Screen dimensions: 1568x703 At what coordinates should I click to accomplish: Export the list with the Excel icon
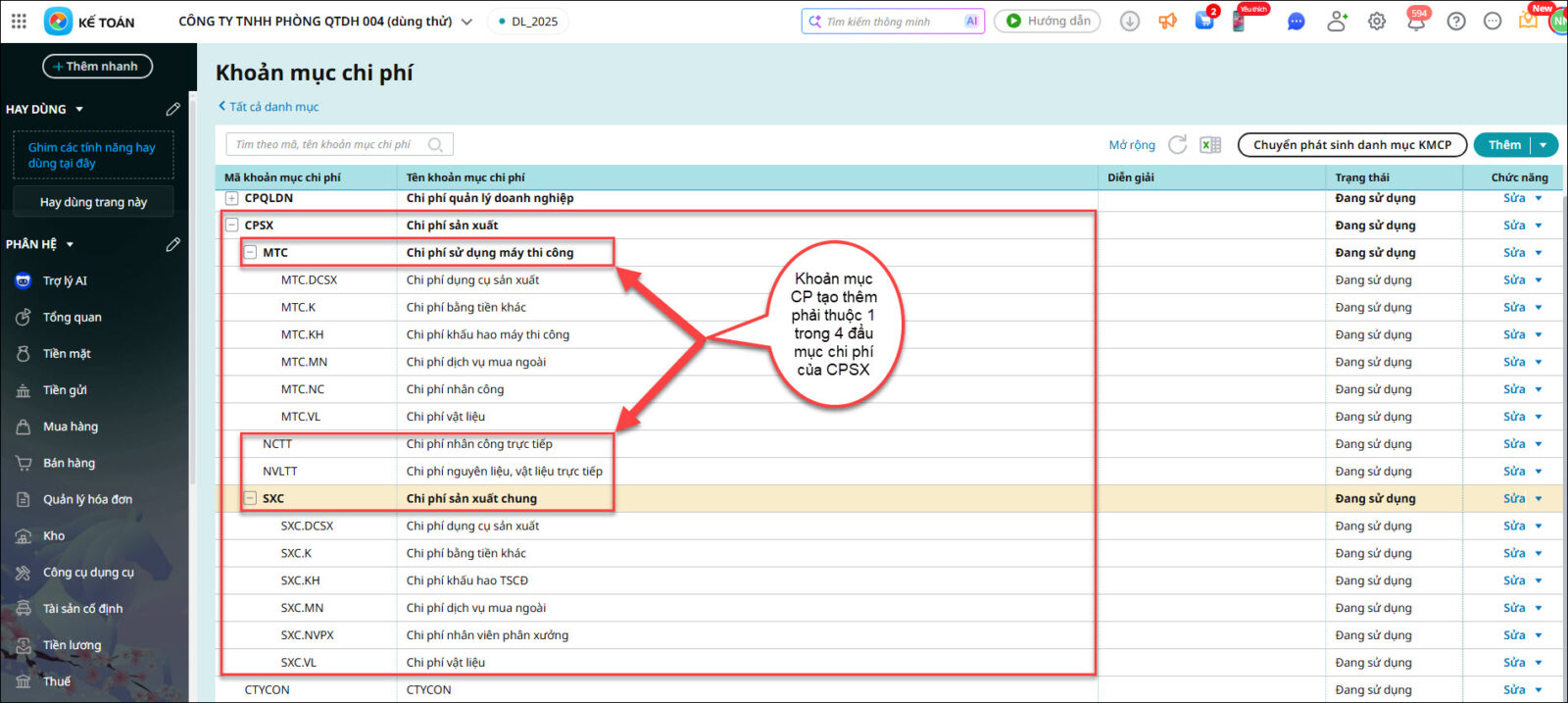1210,145
